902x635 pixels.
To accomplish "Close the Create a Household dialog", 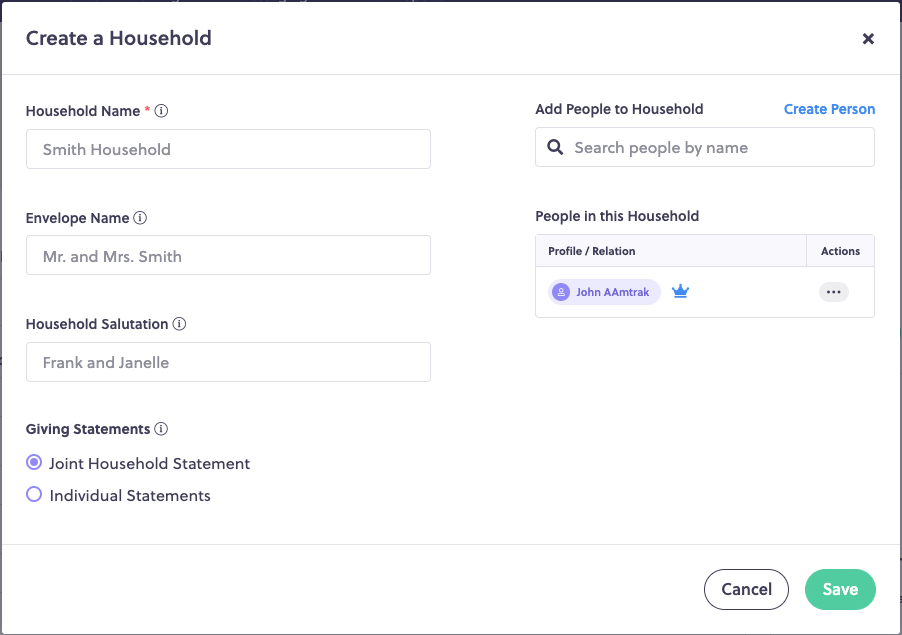I will pos(868,39).
